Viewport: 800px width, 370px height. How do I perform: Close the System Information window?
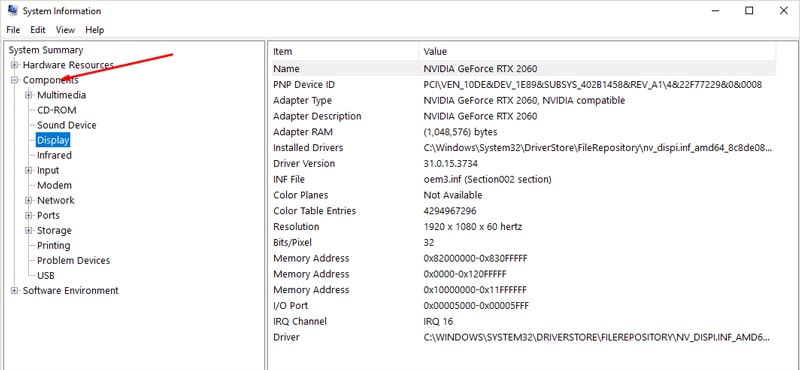784,11
